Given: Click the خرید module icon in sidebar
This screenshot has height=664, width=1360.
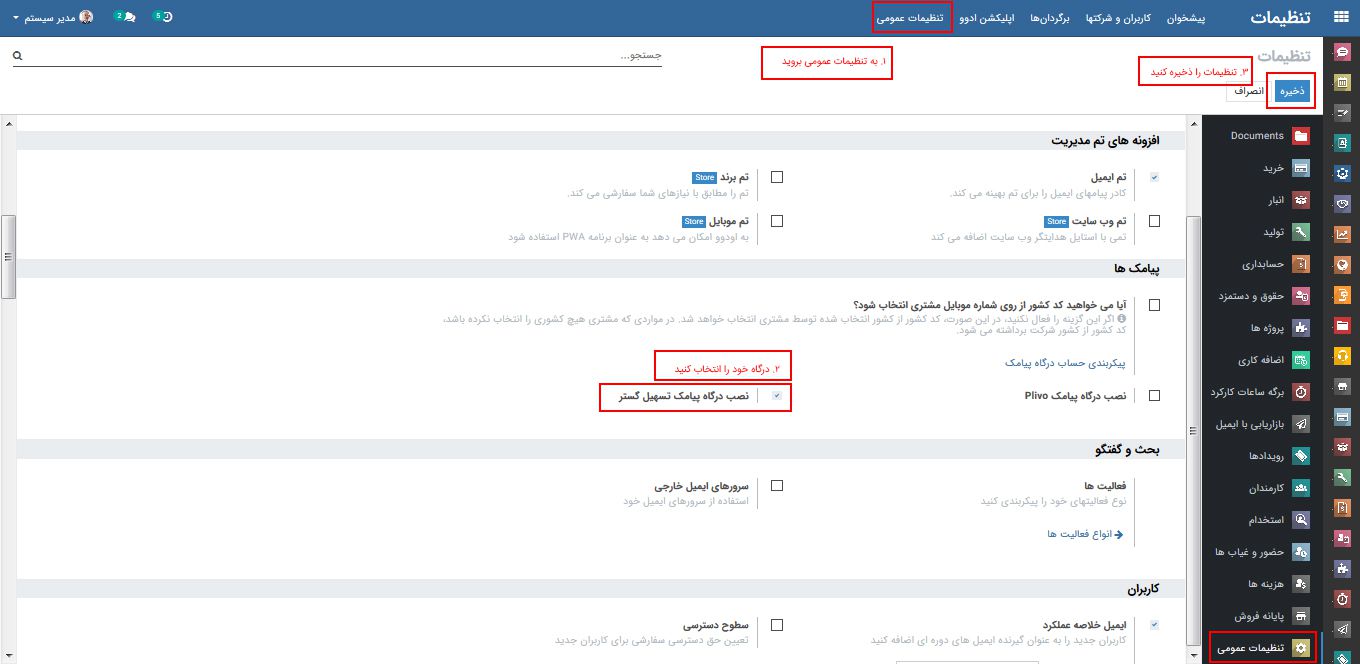Looking at the screenshot, I should (1300, 168).
